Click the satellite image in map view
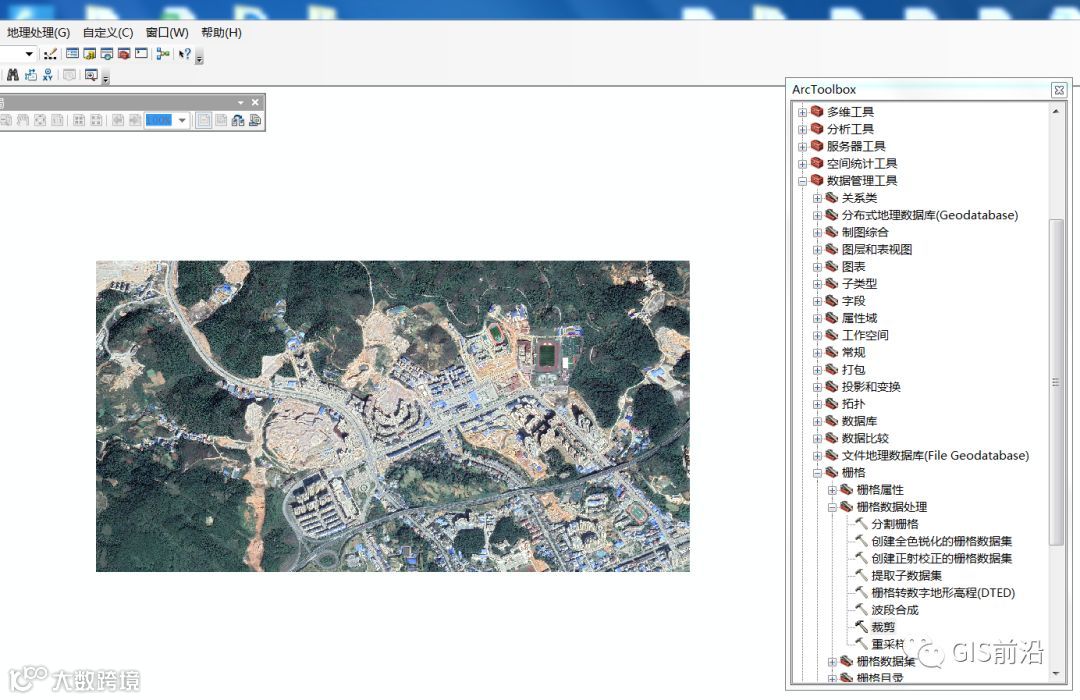1080x700 pixels. [x=392, y=416]
